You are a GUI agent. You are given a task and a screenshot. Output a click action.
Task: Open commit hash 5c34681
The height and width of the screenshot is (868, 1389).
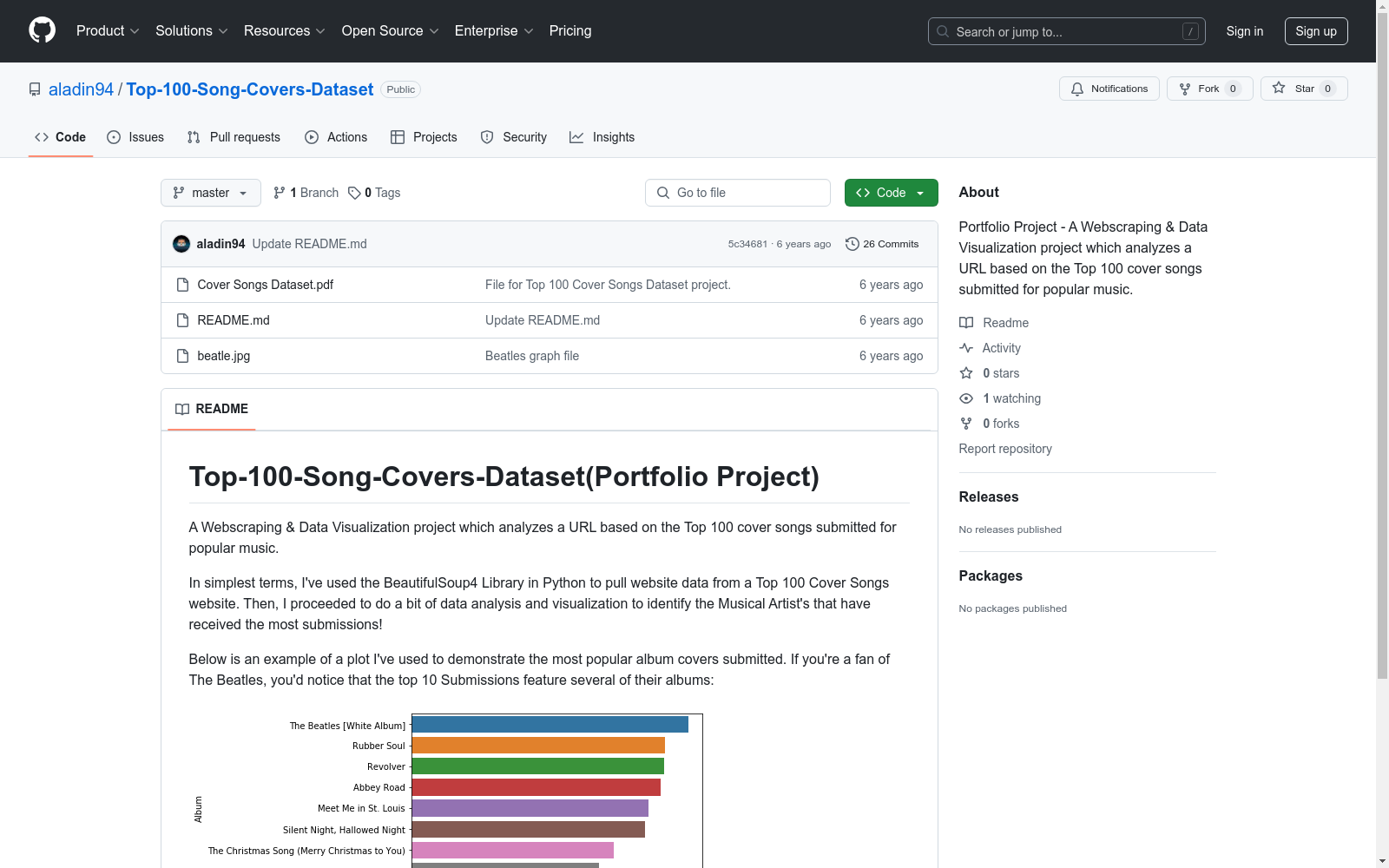click(x=747, y=244)
